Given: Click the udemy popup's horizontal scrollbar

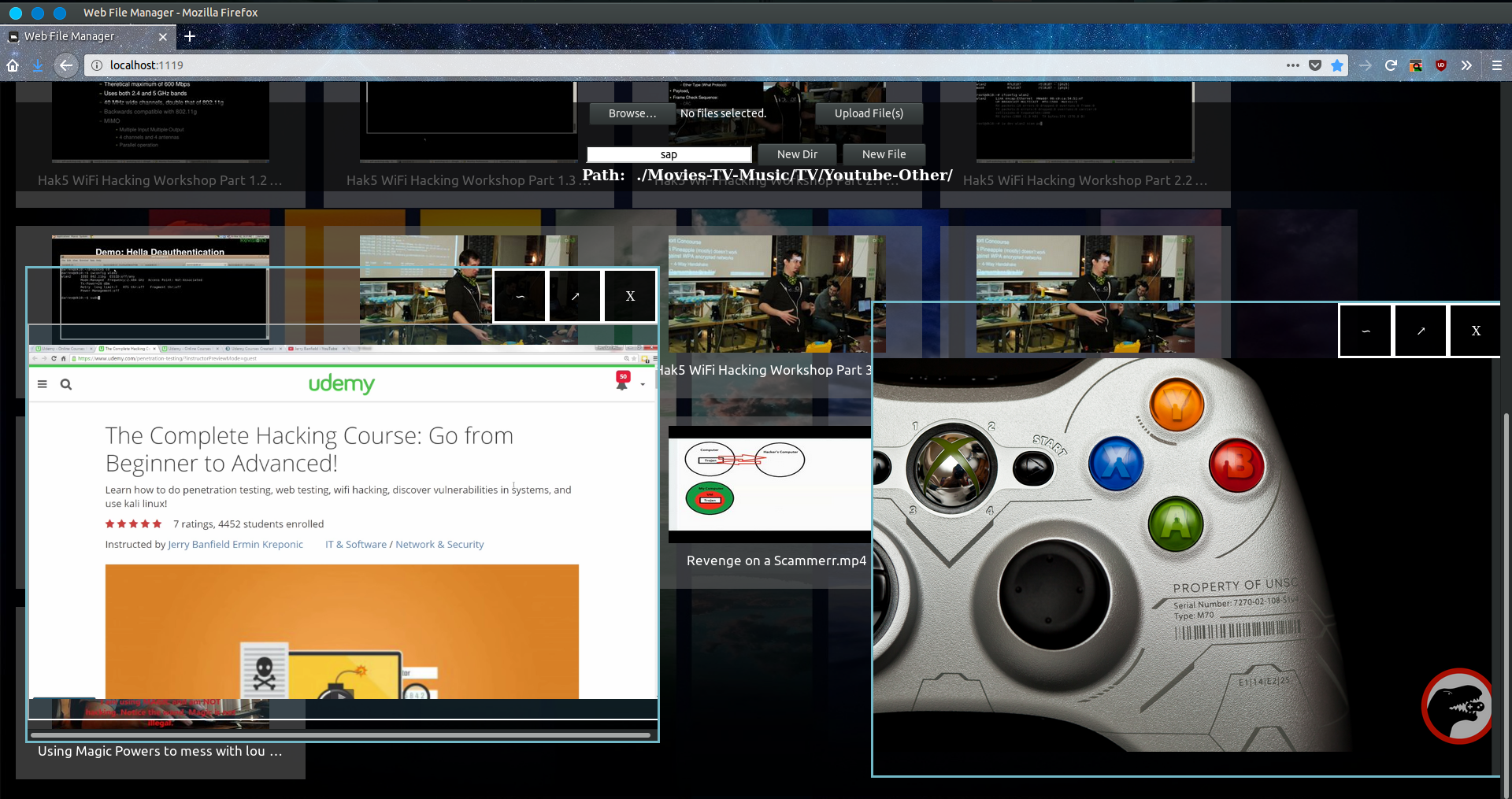Looking at the screenshot, I should (x=340, y=735).
